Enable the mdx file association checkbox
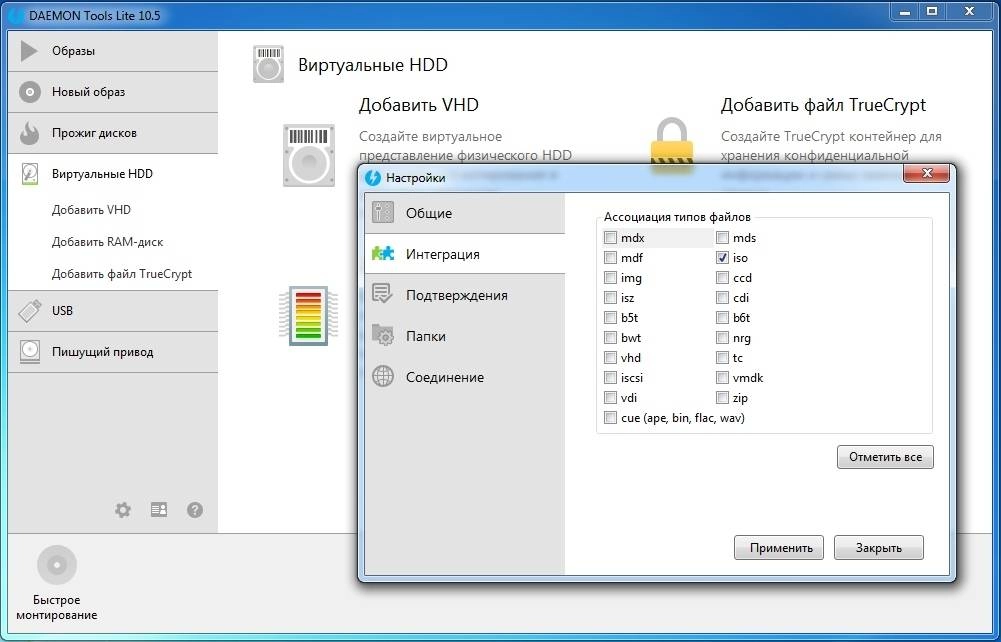The width and height of the screenshot is (1001, 642). point(610,238)
